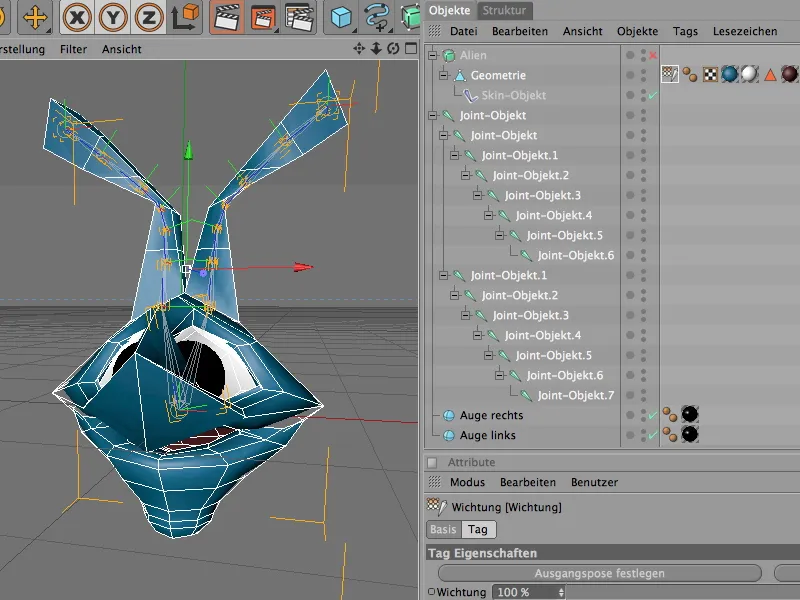Render the active view with clapperboard icon
The width and height of the screenshot is (800, 600).
(228, 17)
